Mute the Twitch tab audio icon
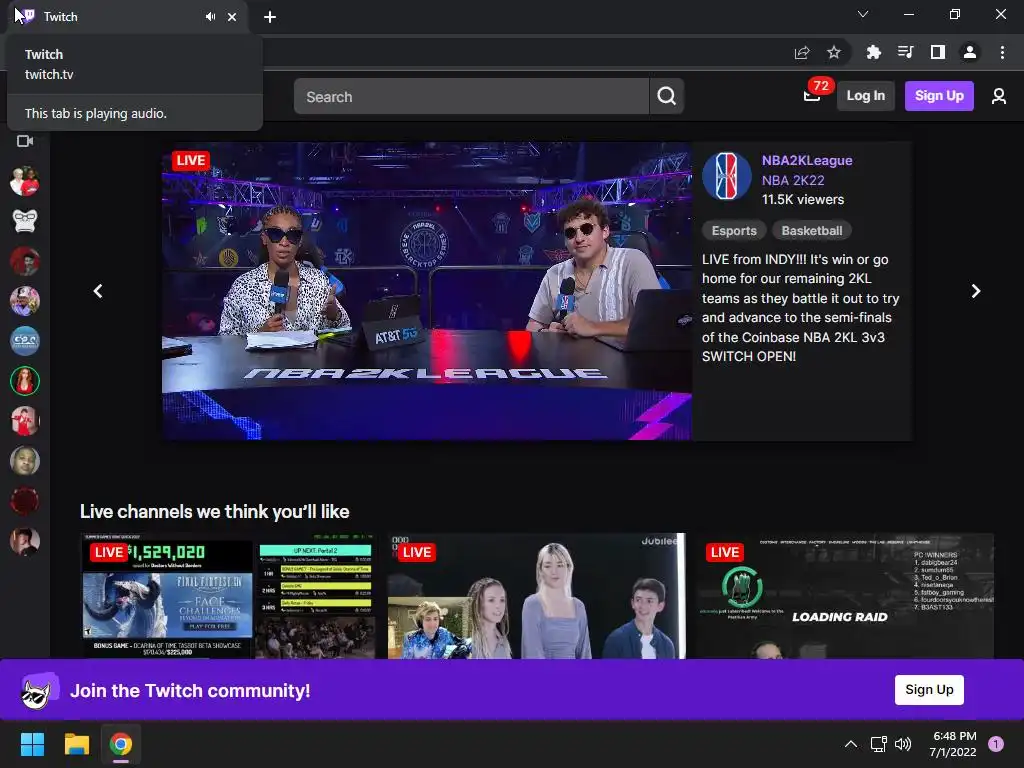This screenshot has height=768, width=1024. point(210,17)
